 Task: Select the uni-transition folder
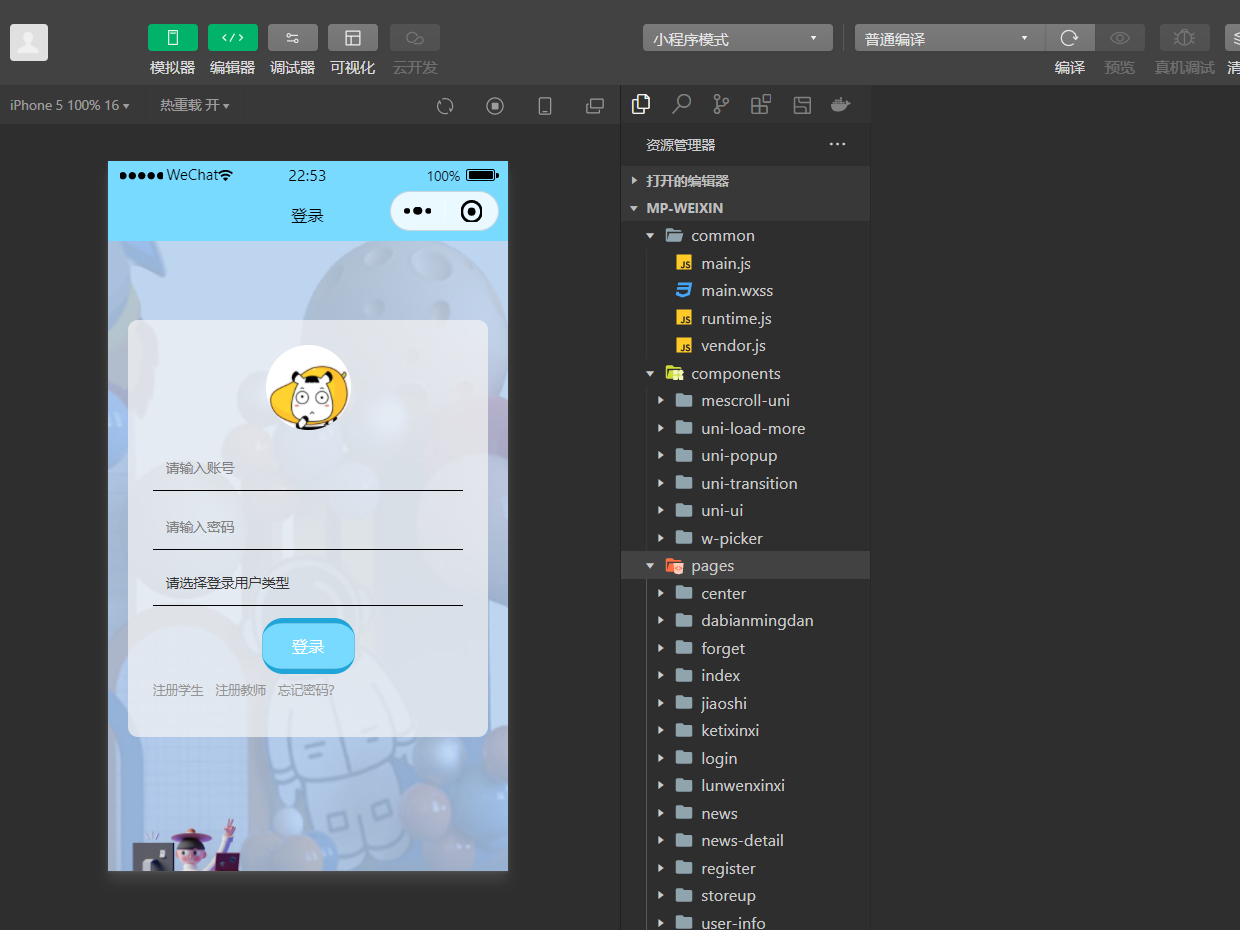(745, 483)
